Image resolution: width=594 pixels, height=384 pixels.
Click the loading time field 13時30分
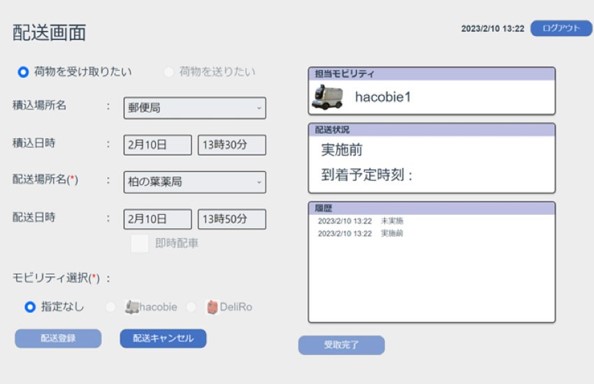point(232,145)
